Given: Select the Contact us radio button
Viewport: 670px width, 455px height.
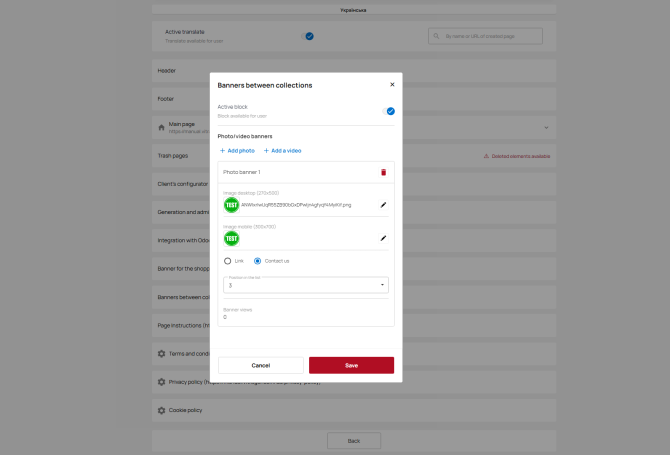Looking at the screenshot, I should (257, 261).
